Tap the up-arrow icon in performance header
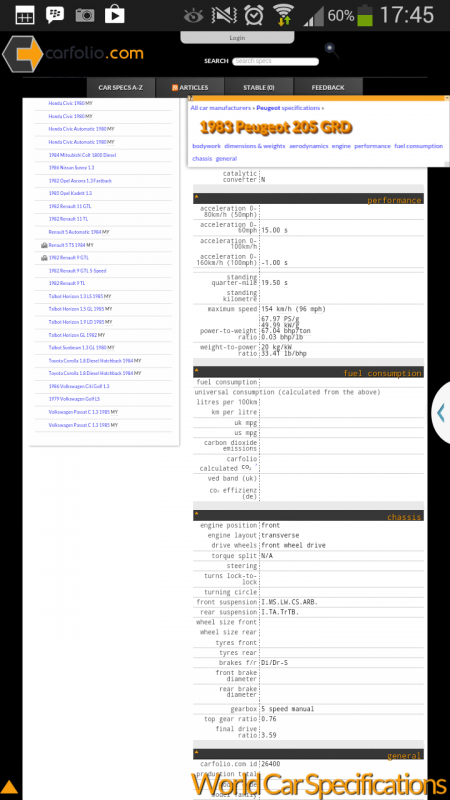450x800 pixels. [x=196, y=196]
